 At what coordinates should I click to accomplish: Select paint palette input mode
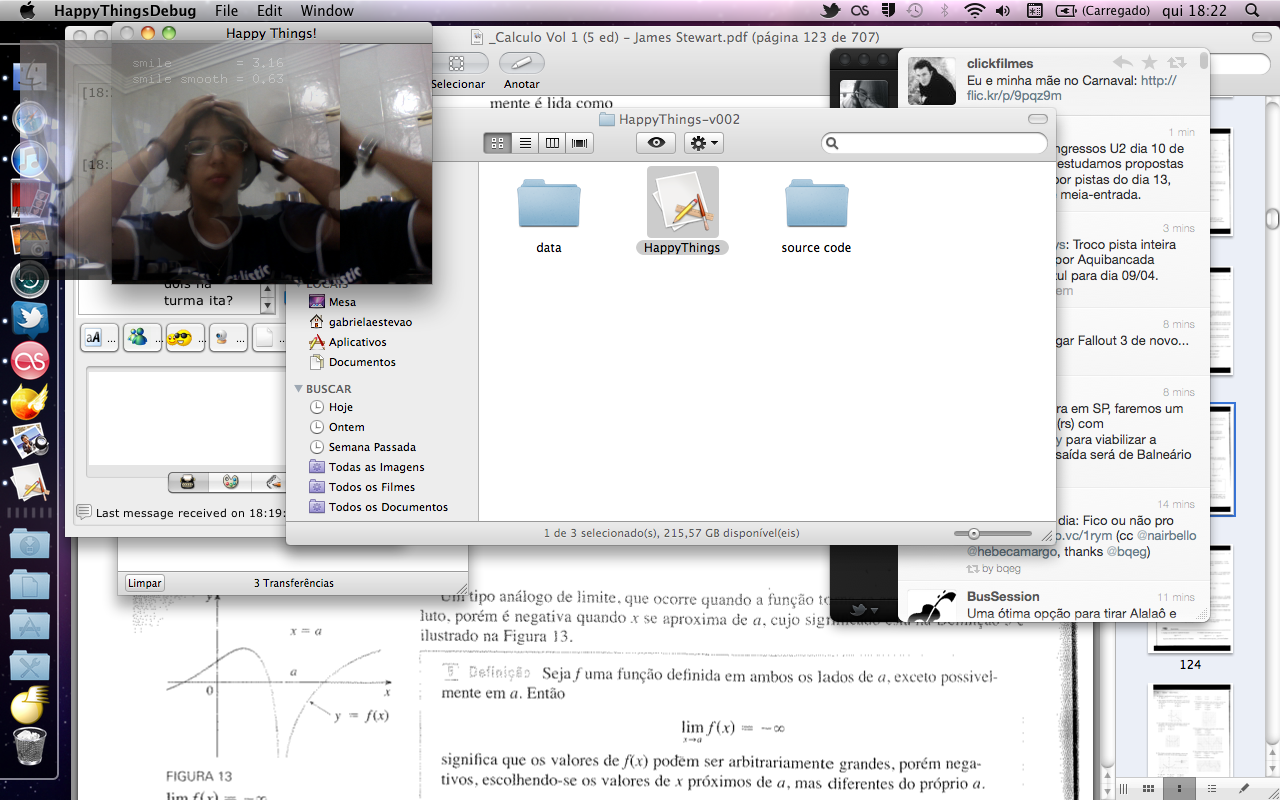[231, 483]
